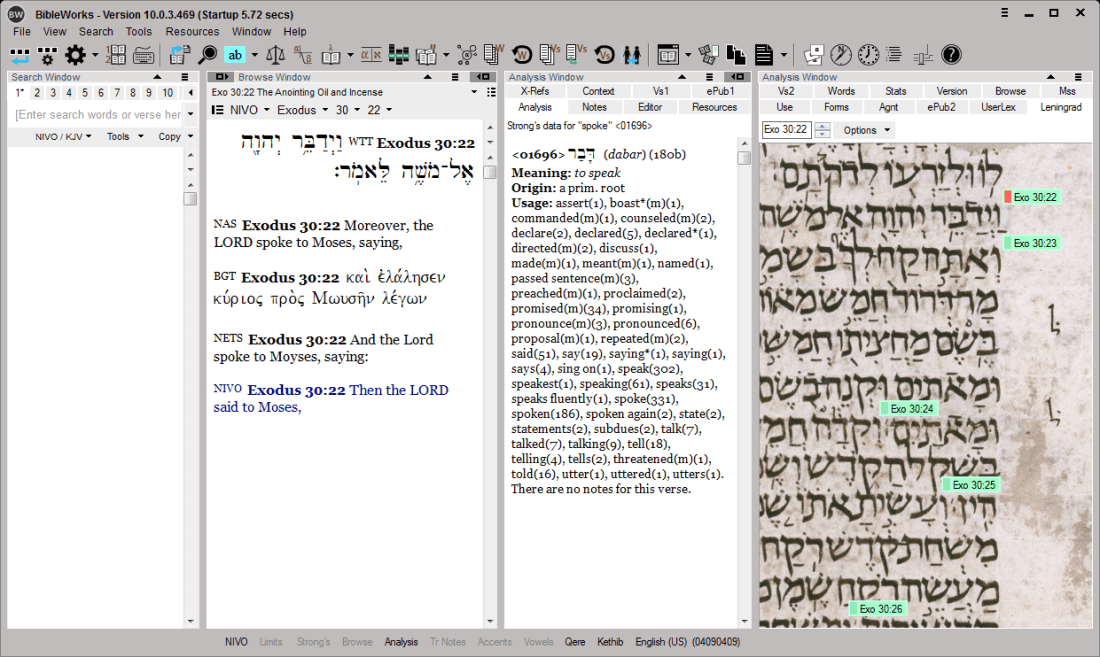Open the on-screen keyboard icon
Screen dimensions: 1100x657
point(143,54)
